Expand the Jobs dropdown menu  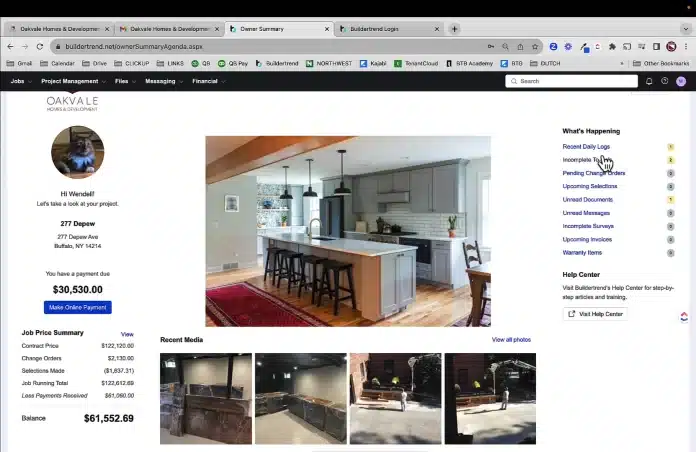pyautogui.click(x=20, y=81)
